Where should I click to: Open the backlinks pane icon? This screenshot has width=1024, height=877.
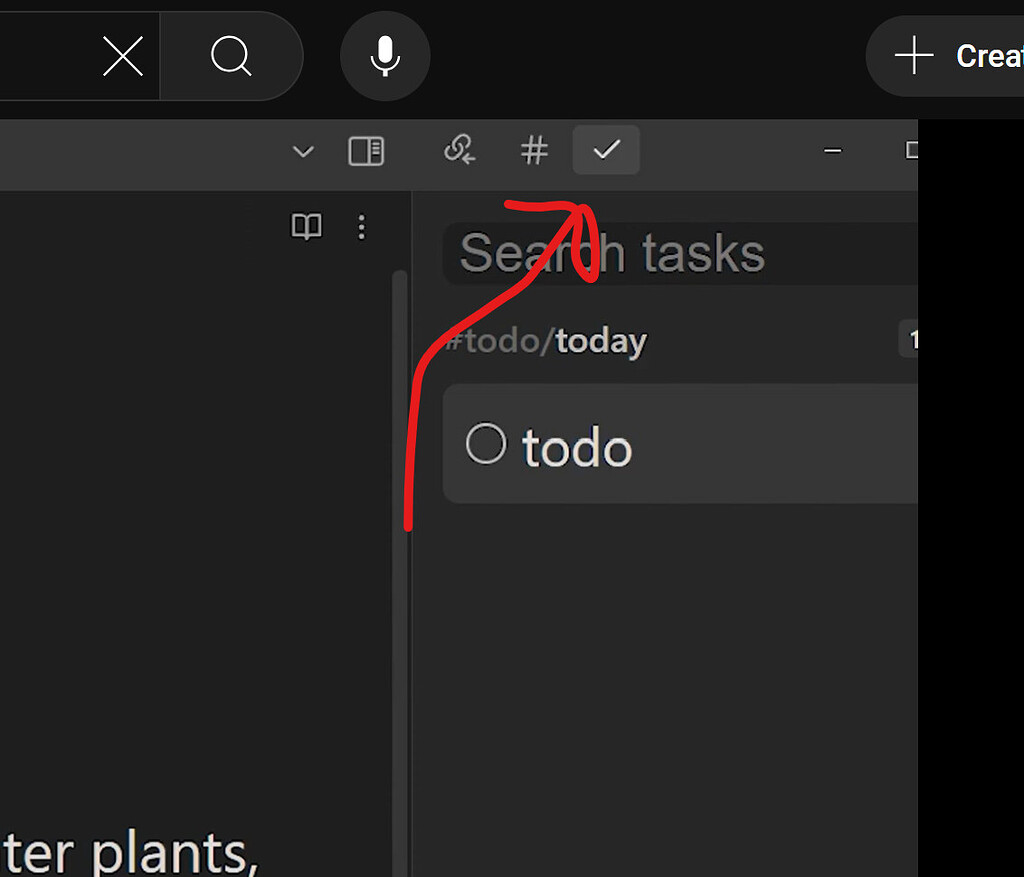click(x=459, y=151)
